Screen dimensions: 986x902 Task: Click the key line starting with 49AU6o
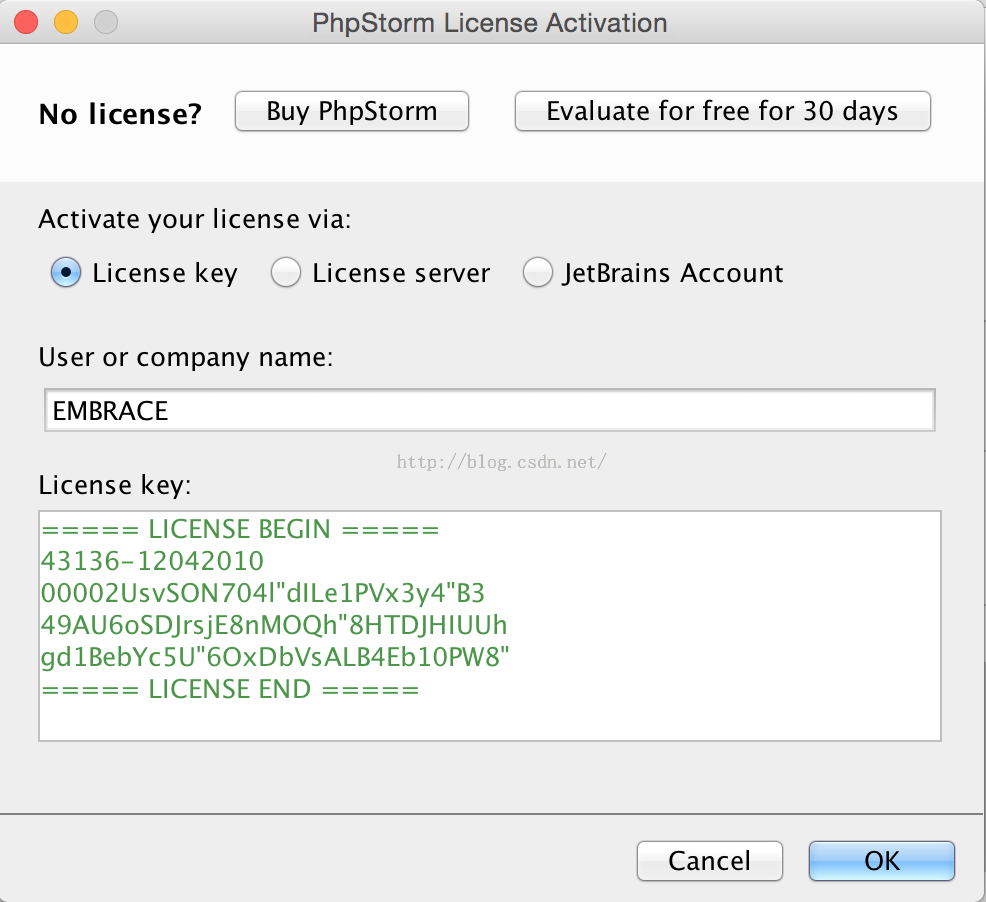coord(275,625)
